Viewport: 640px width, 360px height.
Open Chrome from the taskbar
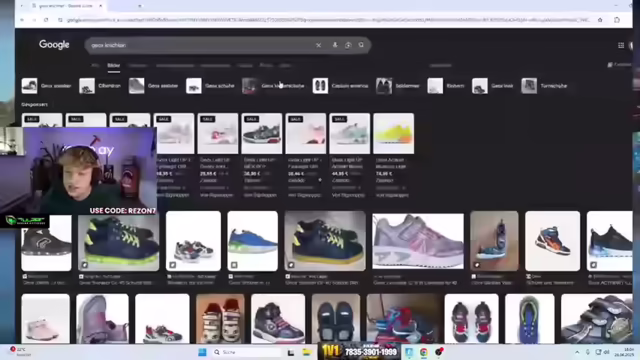pyautogui.click(x=424, y=352)
